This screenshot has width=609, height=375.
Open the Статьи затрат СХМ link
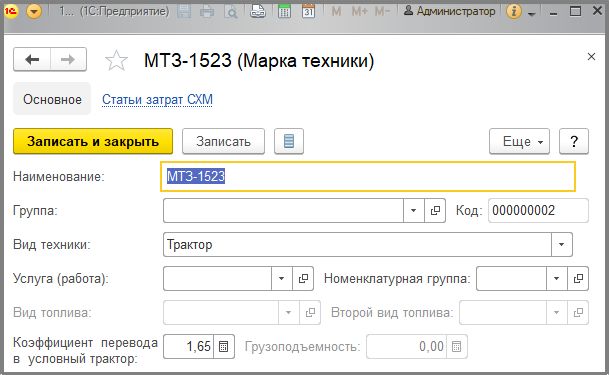(157, 99)
